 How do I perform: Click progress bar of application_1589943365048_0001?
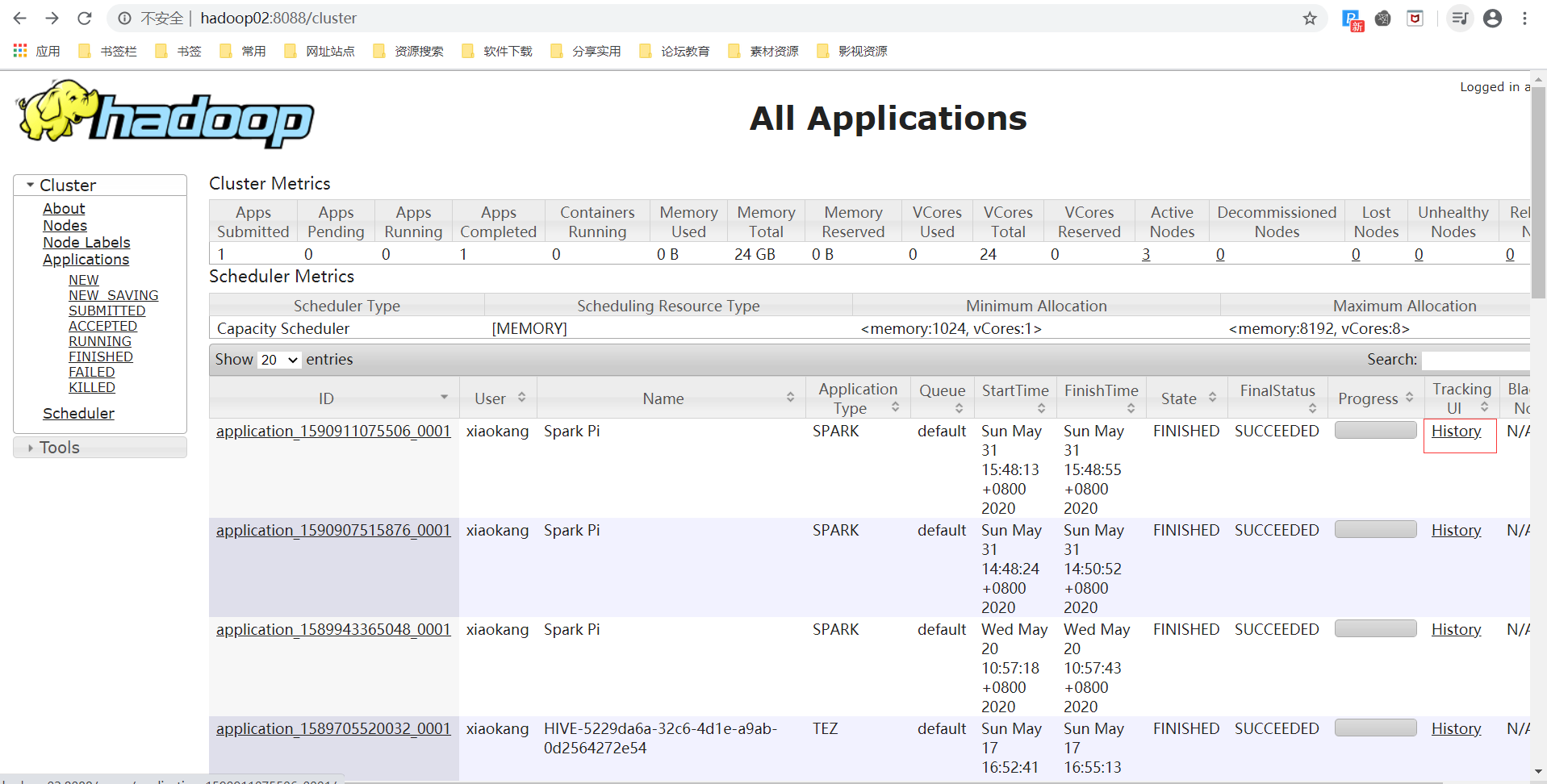(x=1375, y=628)
